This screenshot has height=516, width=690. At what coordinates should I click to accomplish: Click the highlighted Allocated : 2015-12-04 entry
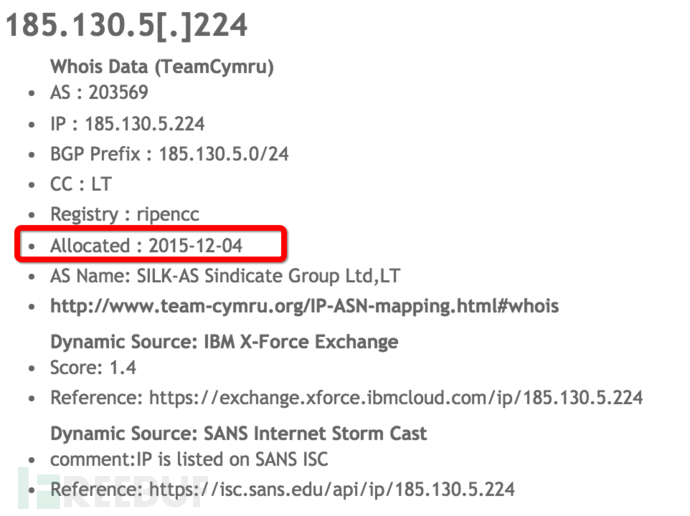pyautogui.click(x=146, y=245)
